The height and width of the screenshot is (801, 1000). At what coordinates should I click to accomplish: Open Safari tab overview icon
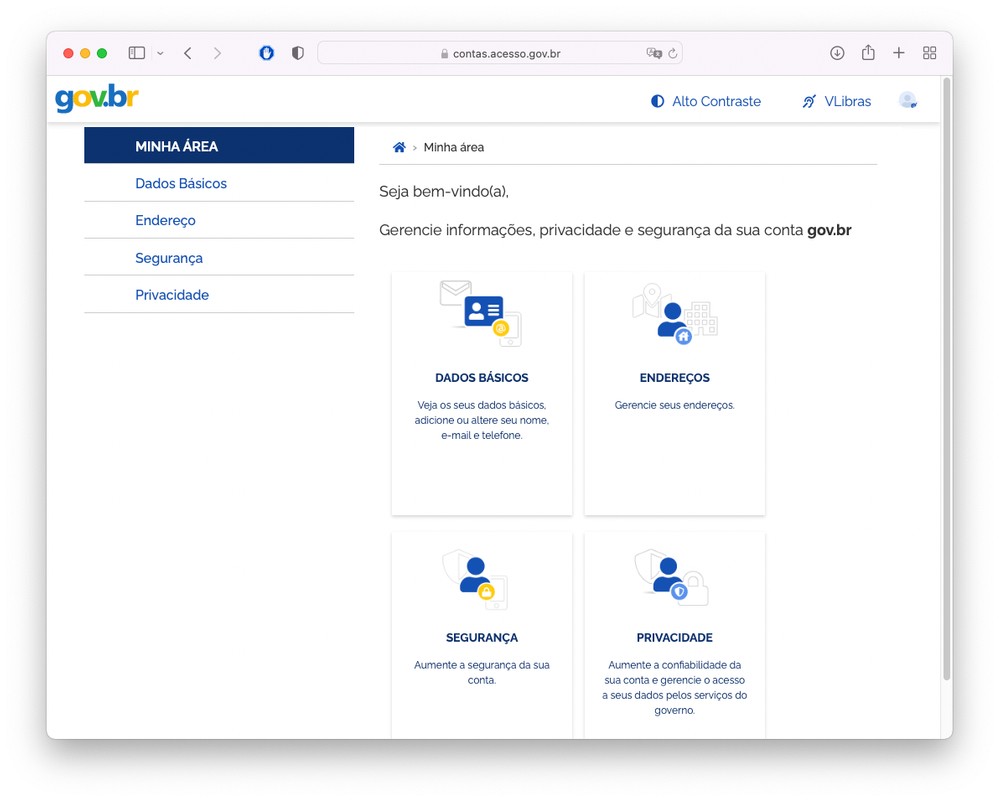pyautogui.click(x=929, y=53)
